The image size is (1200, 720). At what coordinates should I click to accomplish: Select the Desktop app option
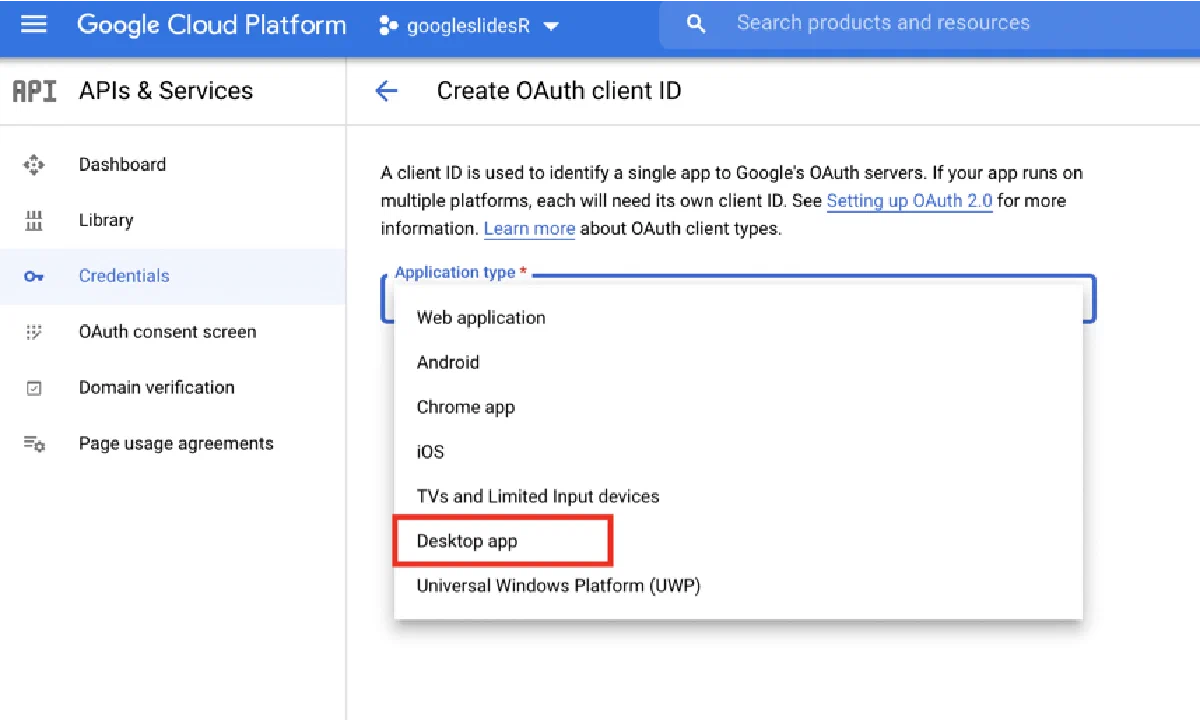click(x=738, y=542)
